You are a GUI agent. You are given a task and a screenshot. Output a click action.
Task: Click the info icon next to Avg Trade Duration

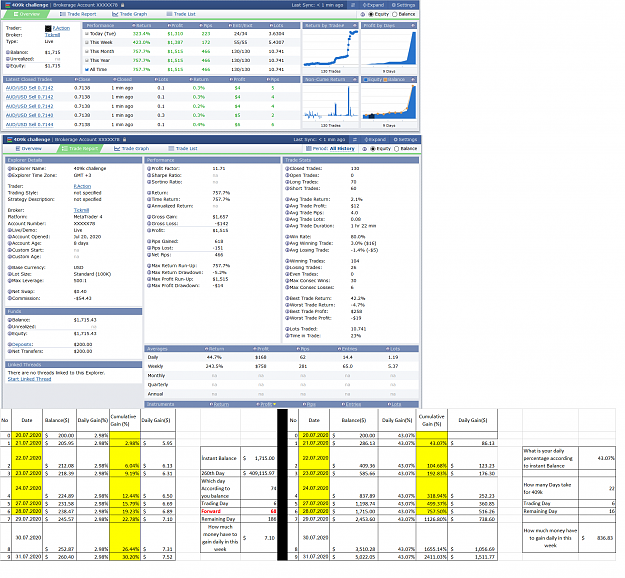(x=287, y=226)
